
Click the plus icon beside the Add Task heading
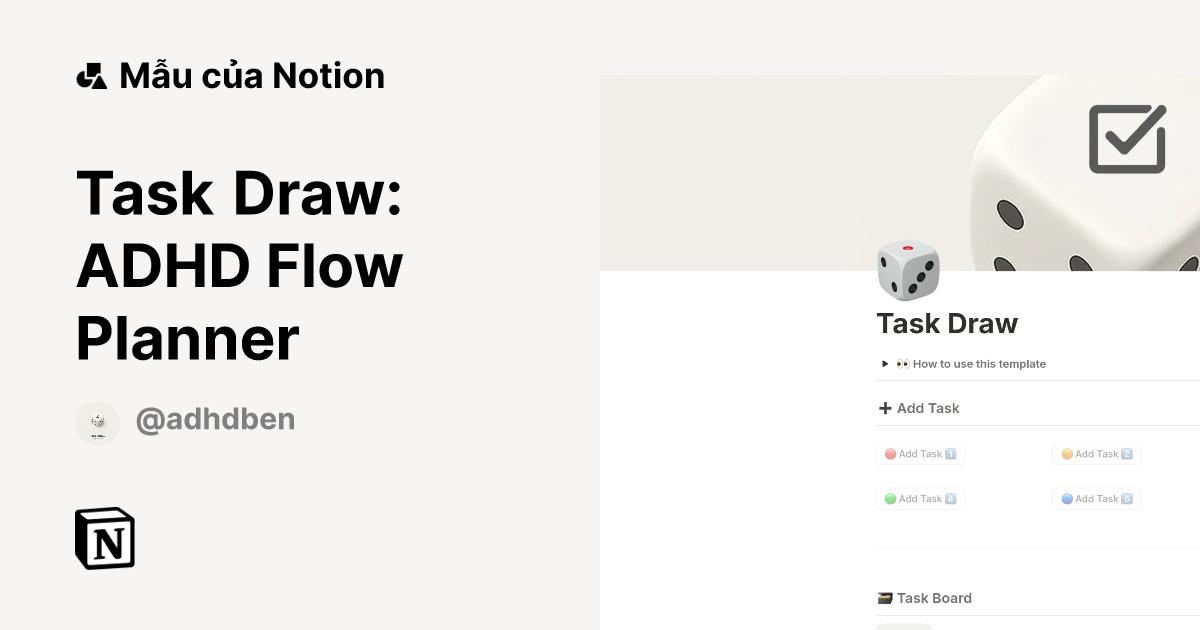[x=884, y=408]
